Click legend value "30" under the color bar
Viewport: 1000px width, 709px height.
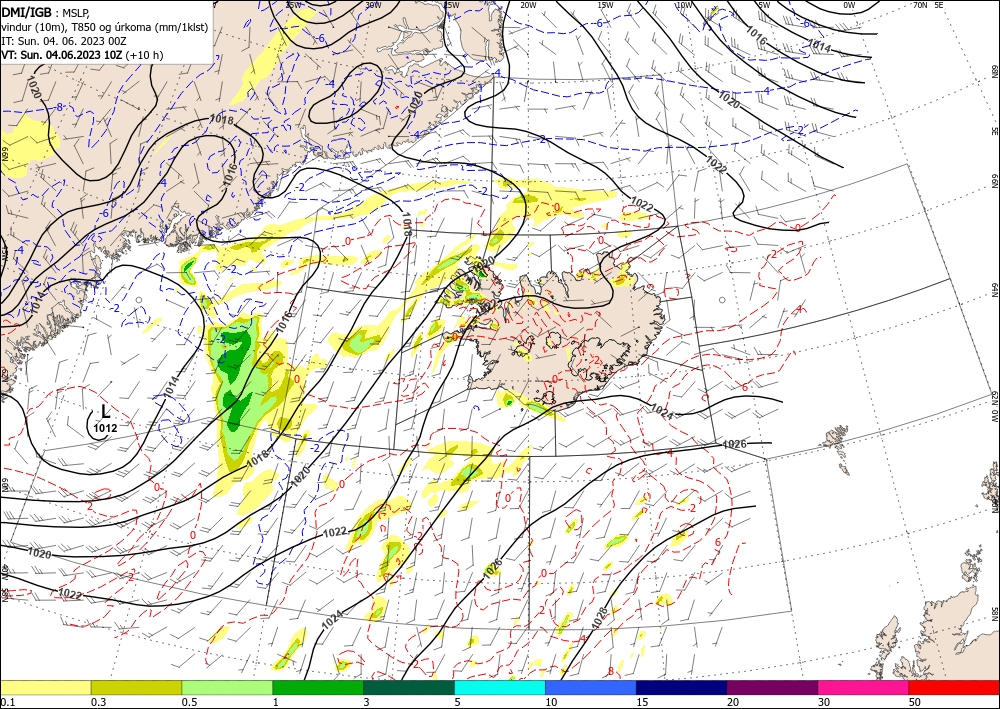(x=824, y=702)
